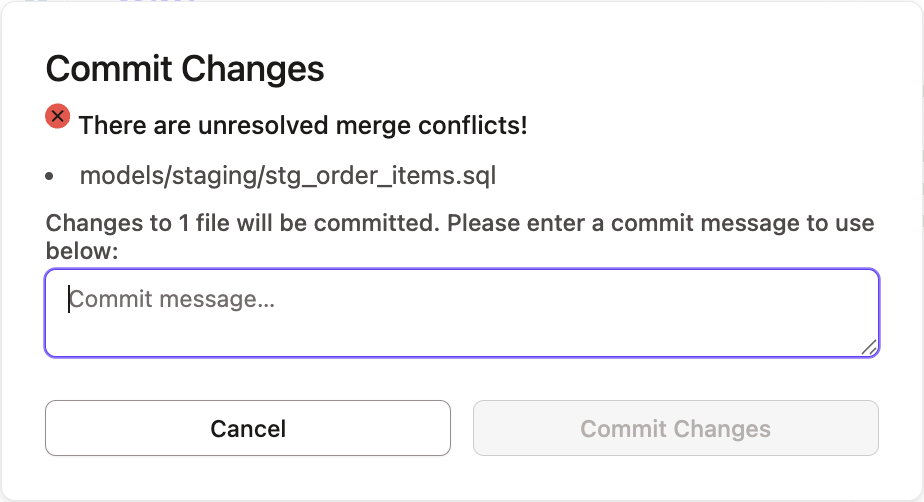The width and height of the screenshot is (924, 502).
Task: Click the unresolved merge conflicts warning text
Action: coord(303,126)
